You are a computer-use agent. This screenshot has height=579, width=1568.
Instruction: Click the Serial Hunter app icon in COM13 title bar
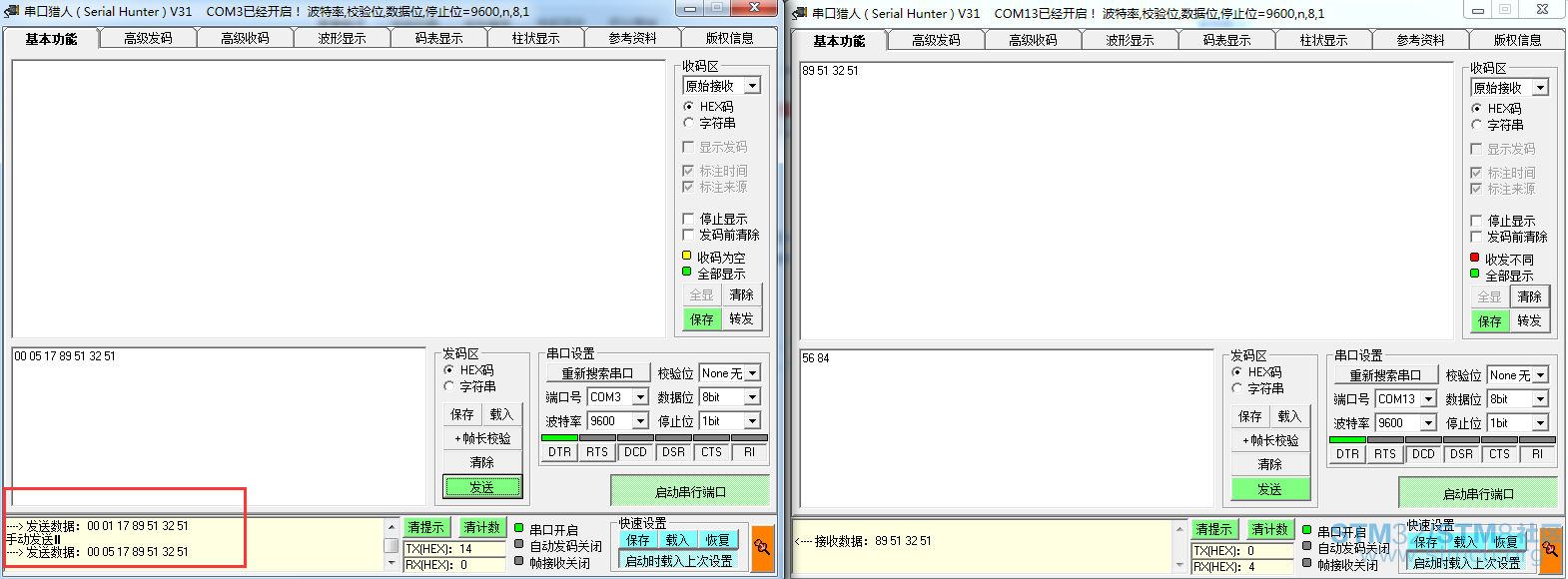[x=800, y=13]
